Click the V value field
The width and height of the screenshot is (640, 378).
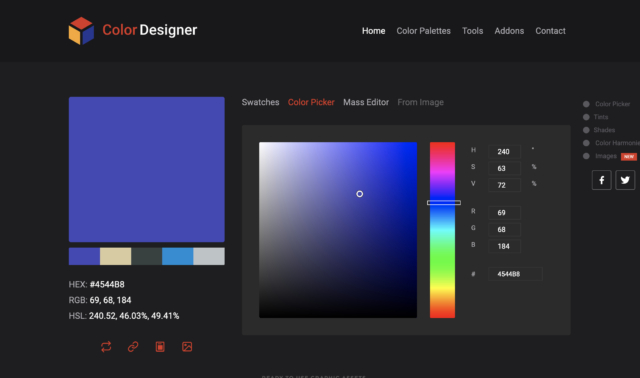click(504, 185)
